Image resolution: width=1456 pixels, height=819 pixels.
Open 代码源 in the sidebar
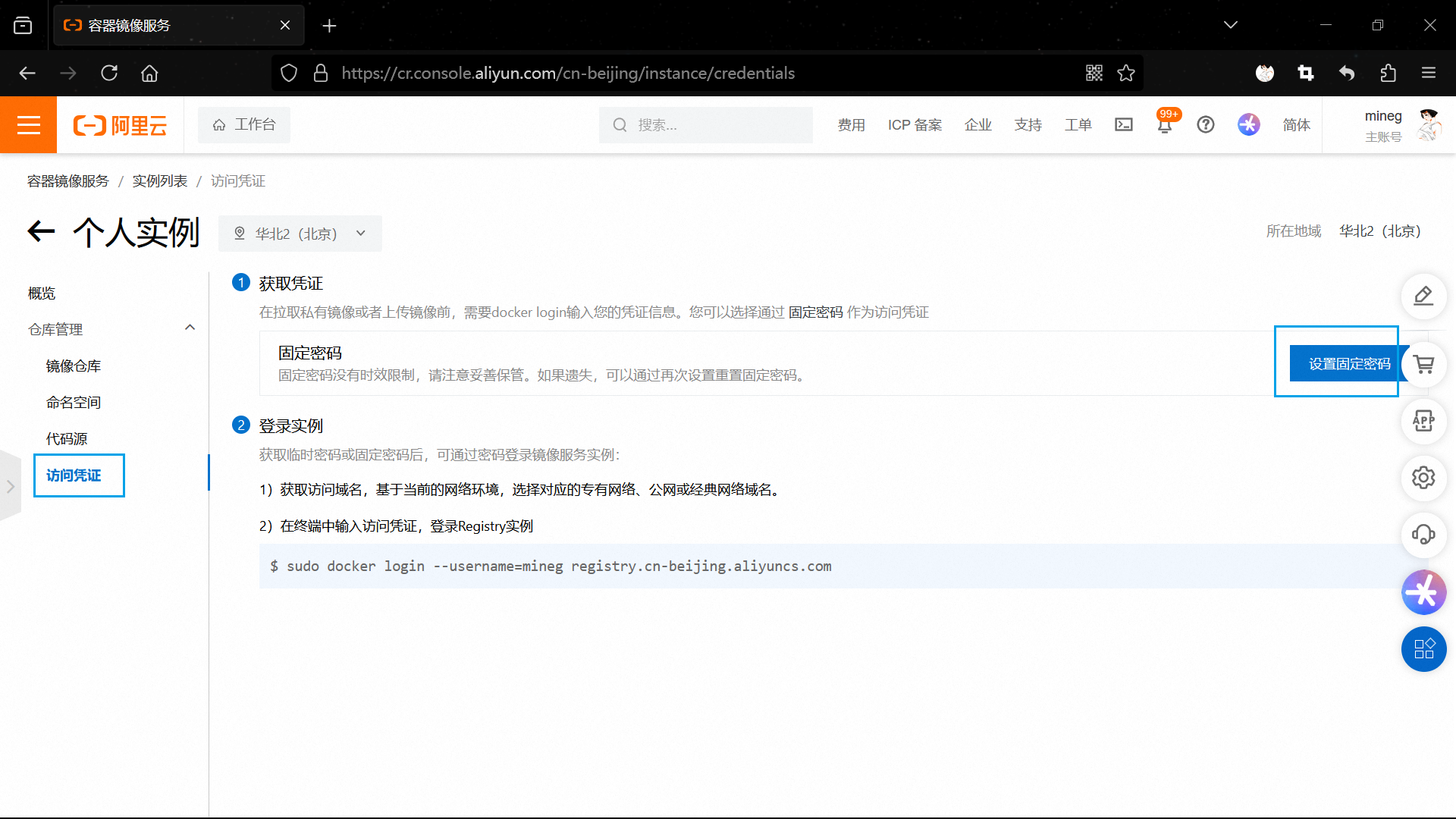click(67, 438)
